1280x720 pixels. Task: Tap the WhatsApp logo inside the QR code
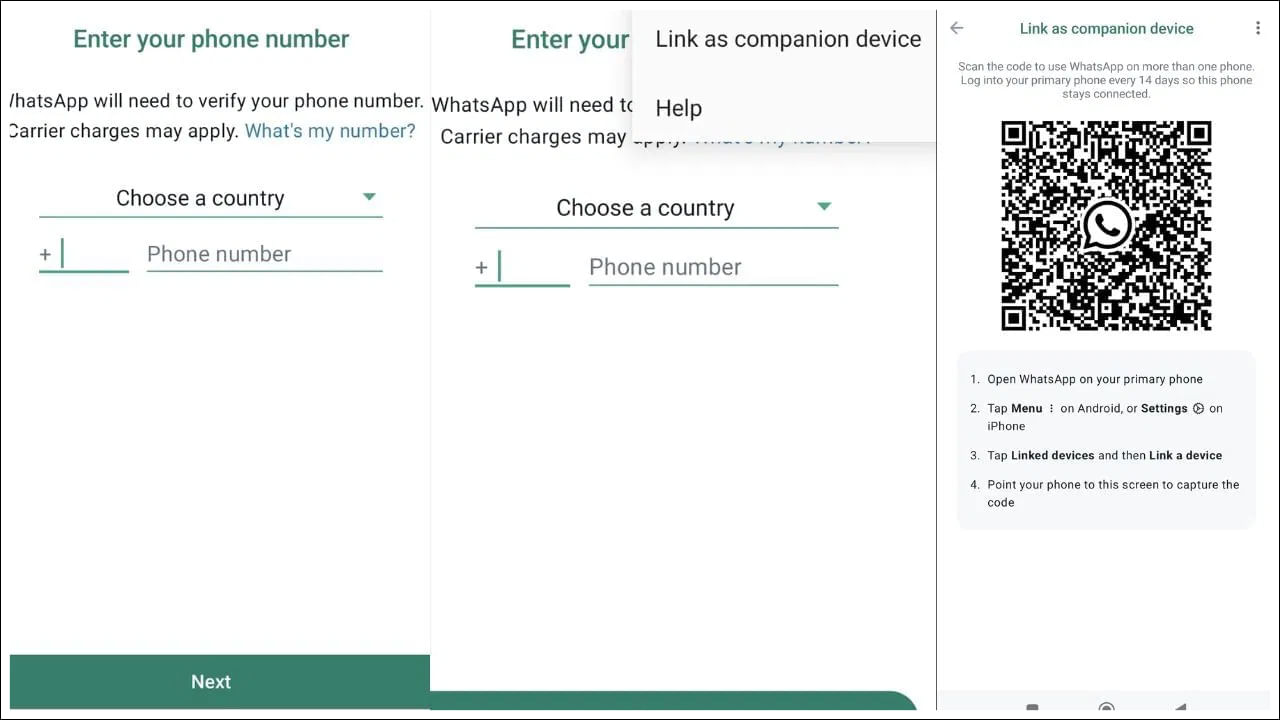[1107, 225]
